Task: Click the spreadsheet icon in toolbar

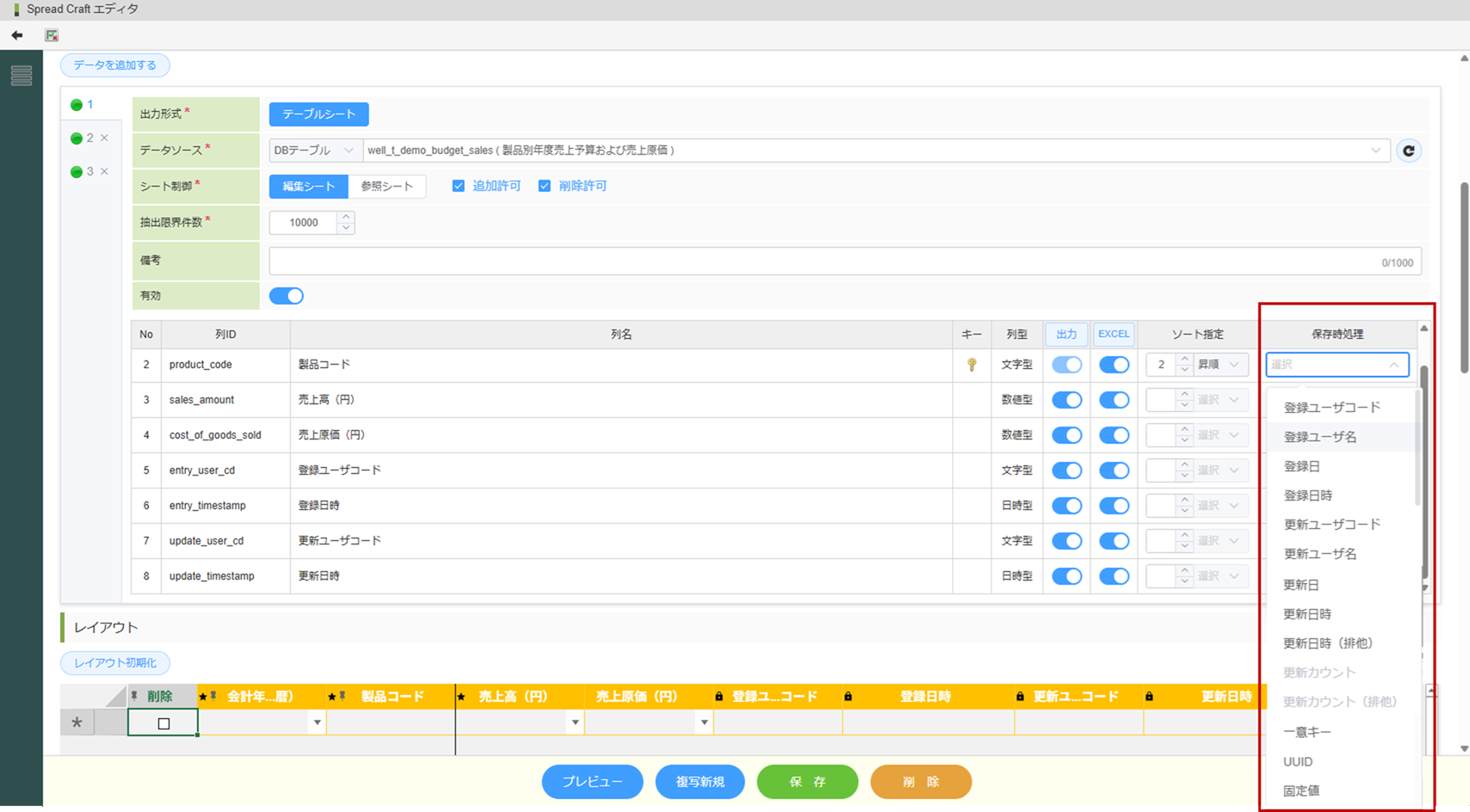Action: point(52,35)
